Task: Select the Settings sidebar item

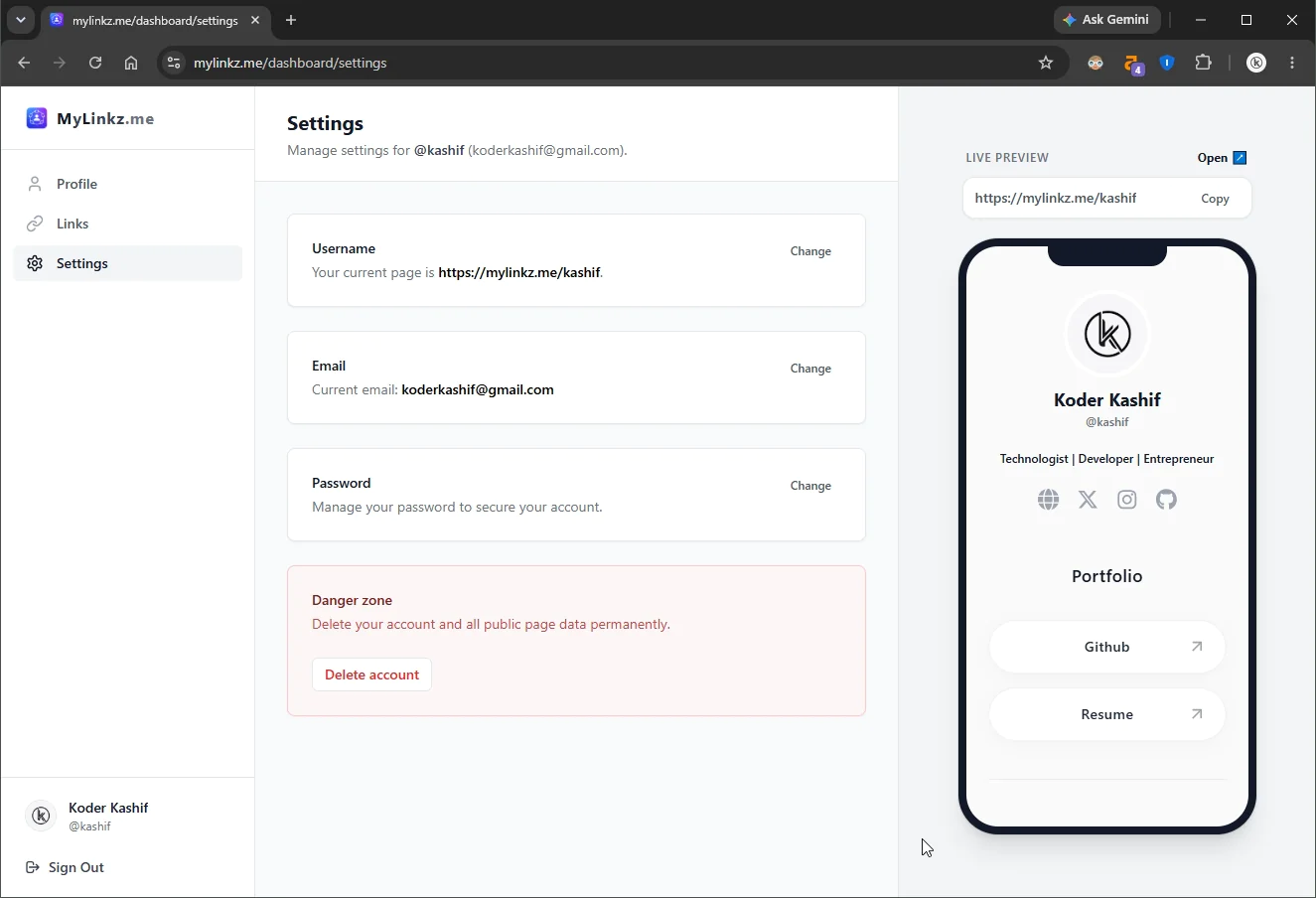Action: coord(128,263)
